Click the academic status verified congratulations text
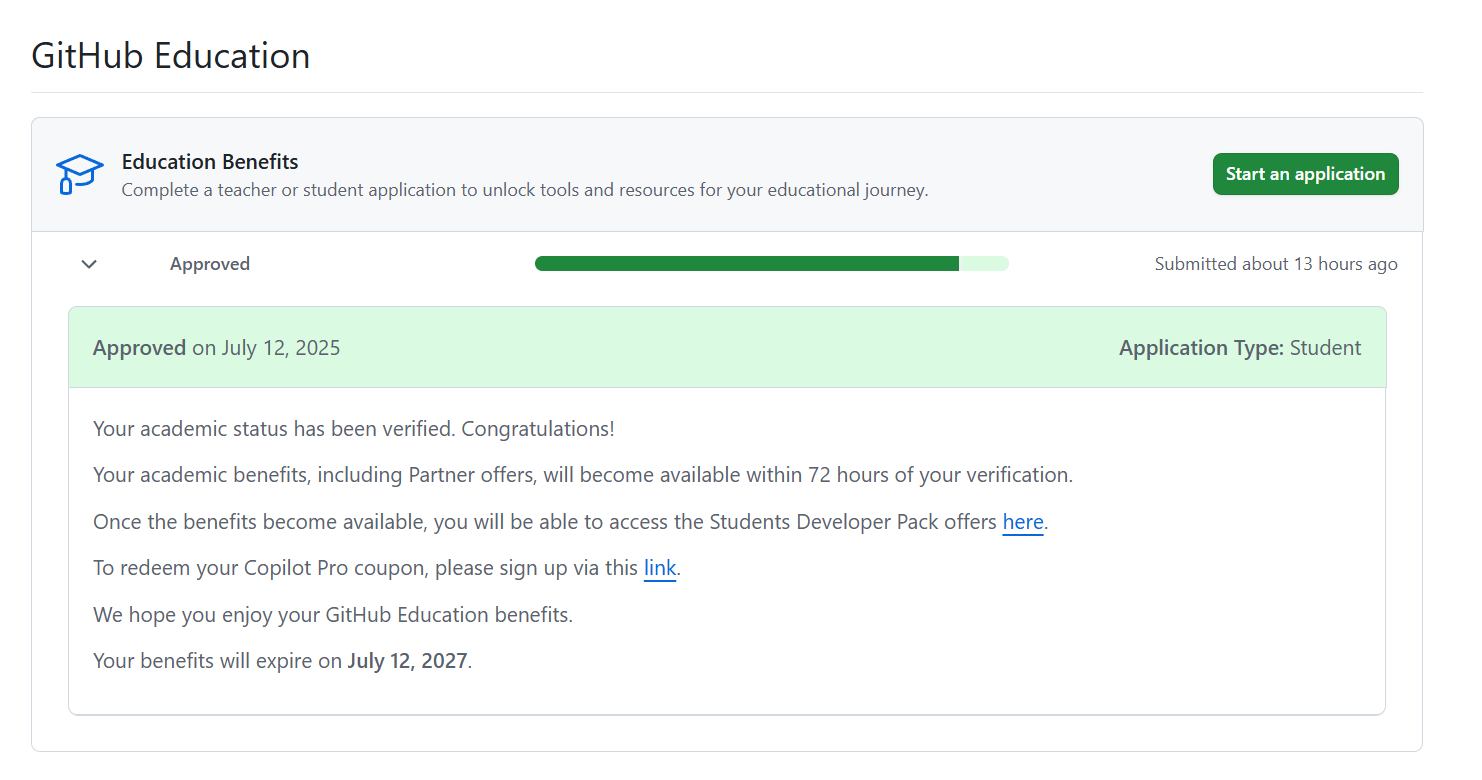 click(354, 429)
